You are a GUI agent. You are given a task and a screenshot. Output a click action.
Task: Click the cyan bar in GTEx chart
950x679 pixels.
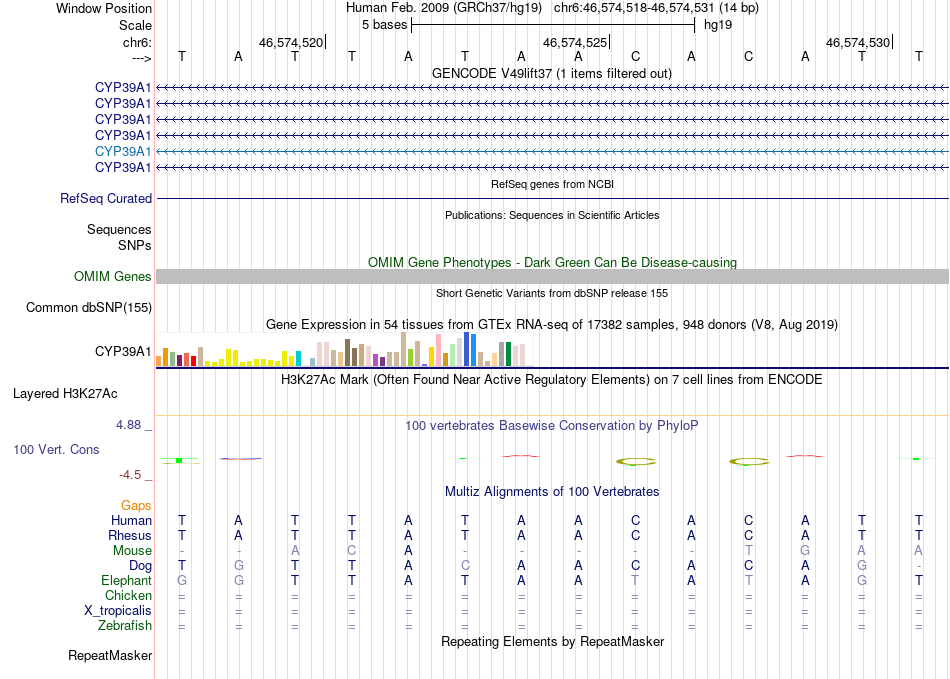point(298,359)
